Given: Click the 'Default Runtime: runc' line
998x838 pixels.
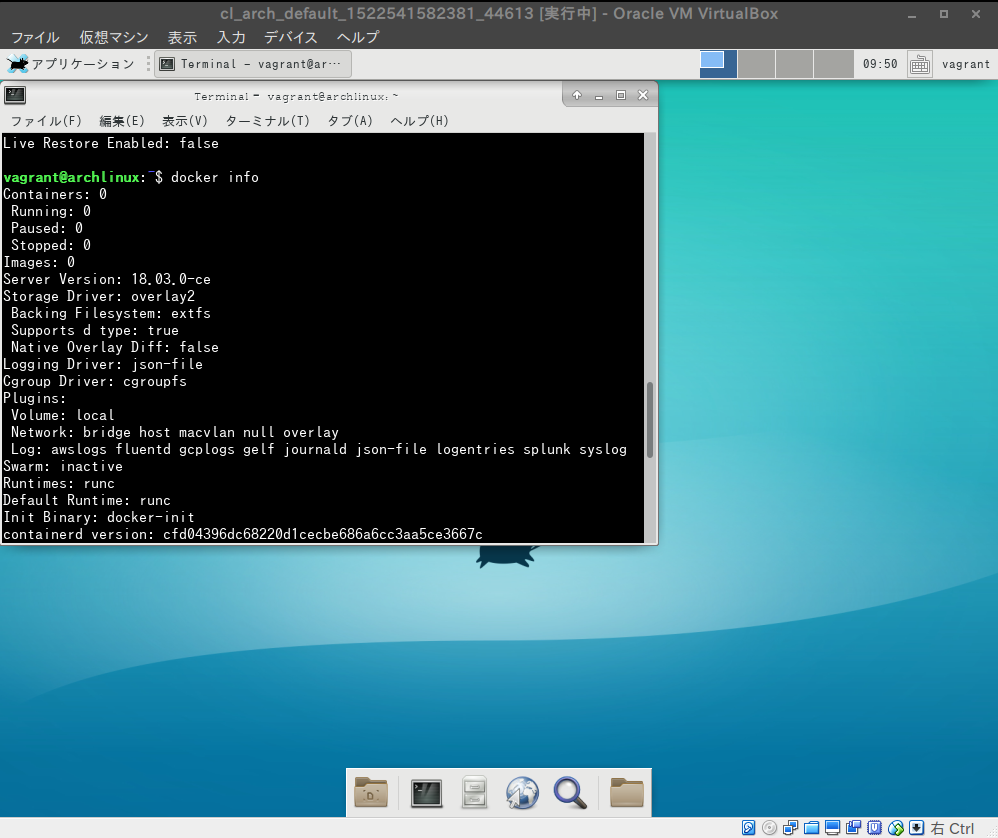Looking at the screenshot, I should click(87, 500).
